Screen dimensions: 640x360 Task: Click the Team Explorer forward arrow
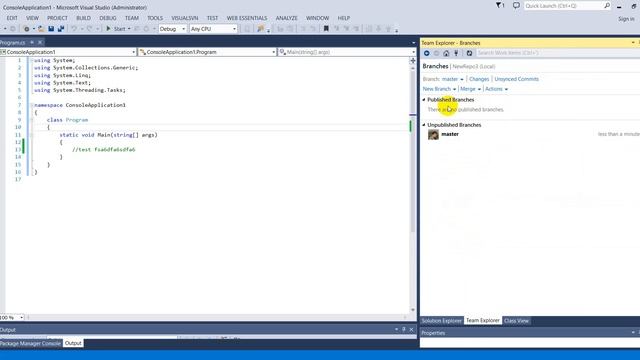pyautogui.click(x=436, y=53)
